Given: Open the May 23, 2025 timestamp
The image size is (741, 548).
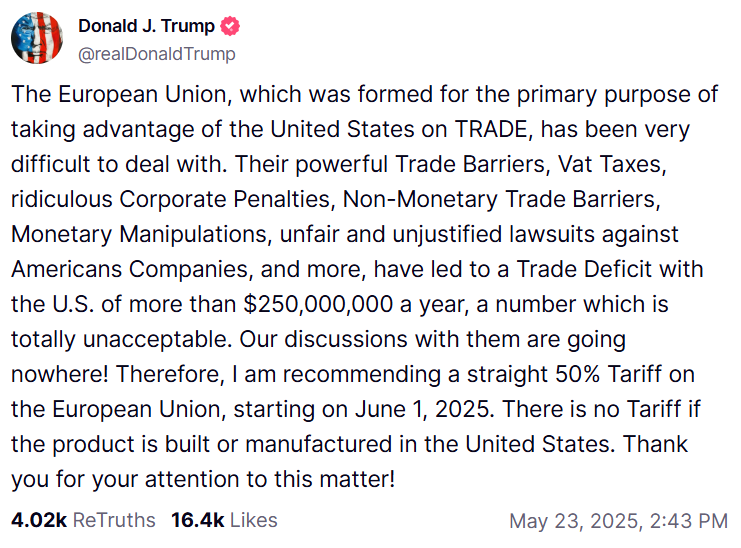Looking at the screenshot, I should [x=572, y=521].
